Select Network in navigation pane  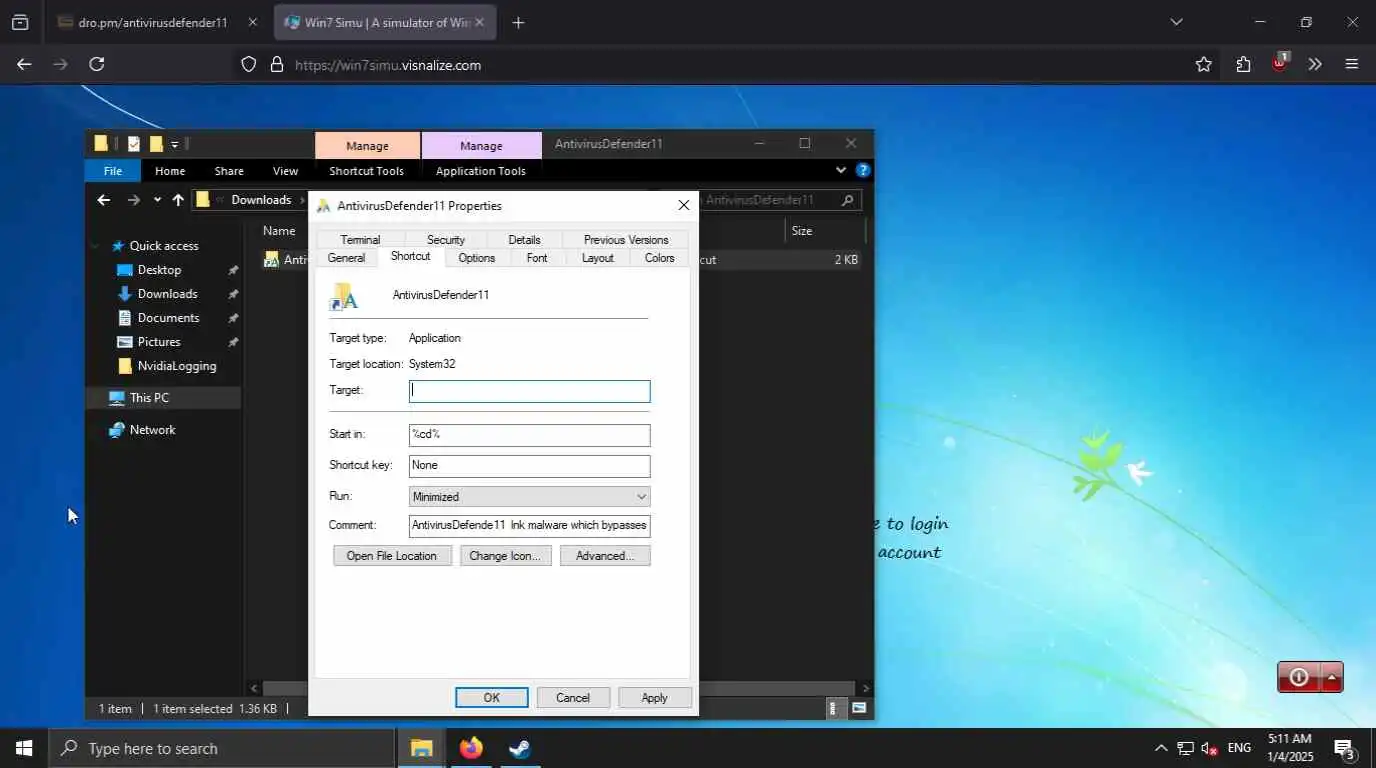[152, 430]
